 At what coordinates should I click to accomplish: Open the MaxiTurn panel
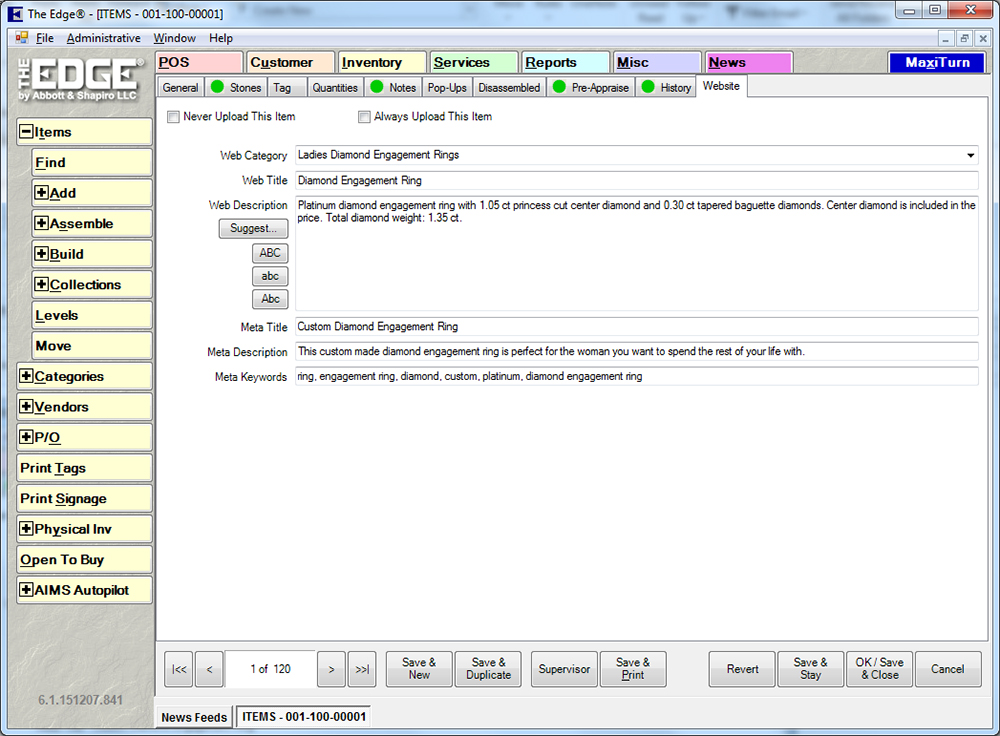coord(937,62)
